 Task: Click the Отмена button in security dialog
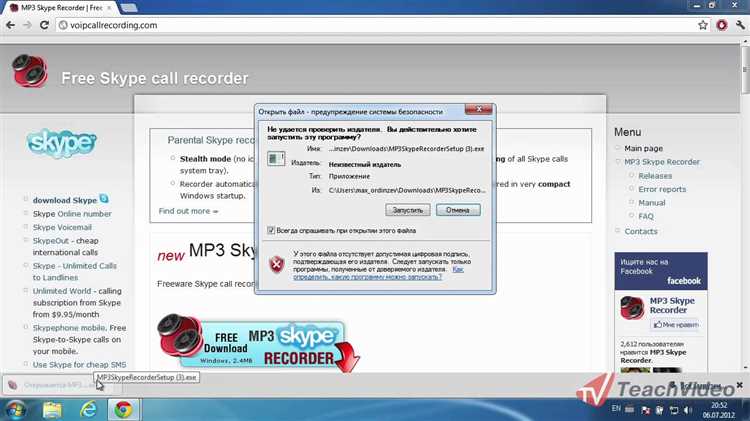(458, 210)
